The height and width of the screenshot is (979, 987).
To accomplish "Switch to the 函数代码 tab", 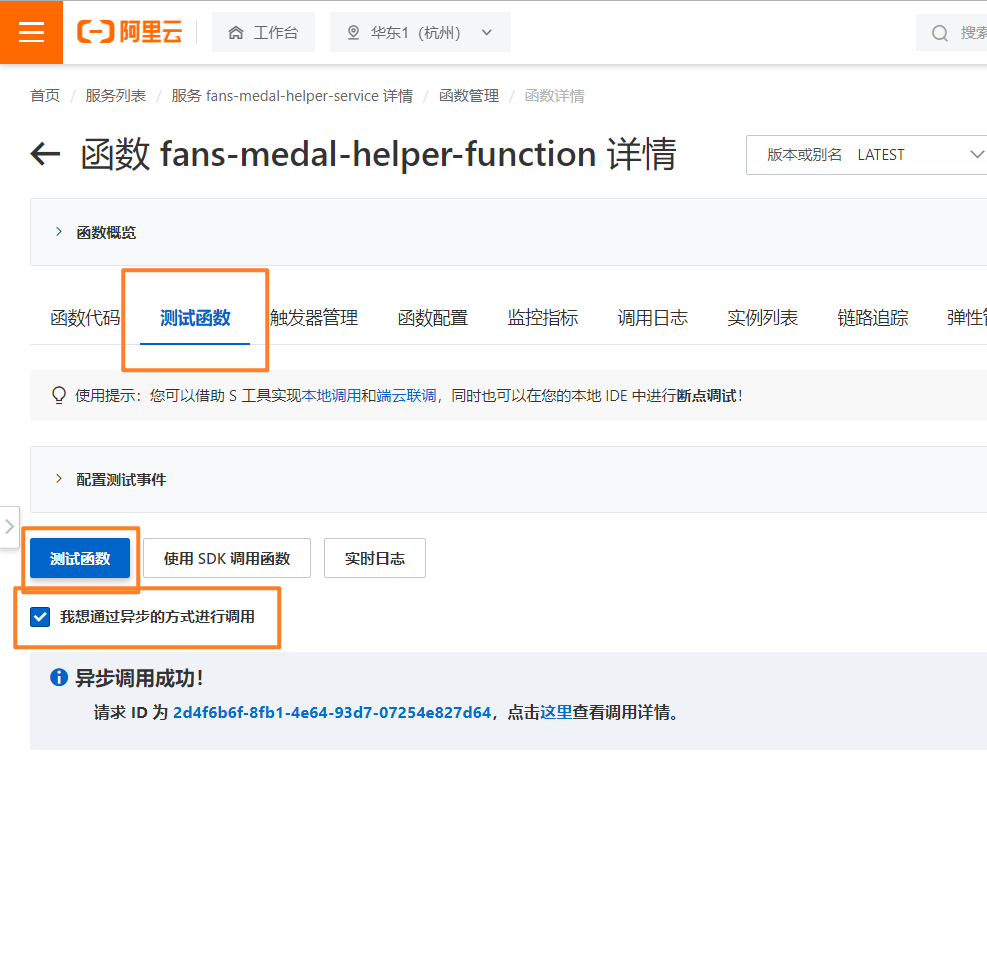I will pyautogui.click(x=85, y=318).
